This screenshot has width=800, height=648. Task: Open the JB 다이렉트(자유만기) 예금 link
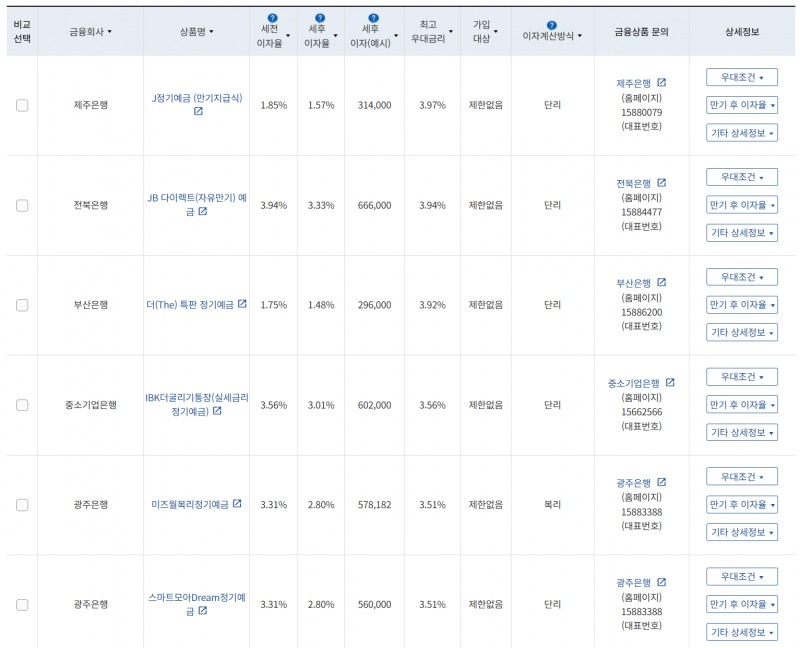coord(196,204)
